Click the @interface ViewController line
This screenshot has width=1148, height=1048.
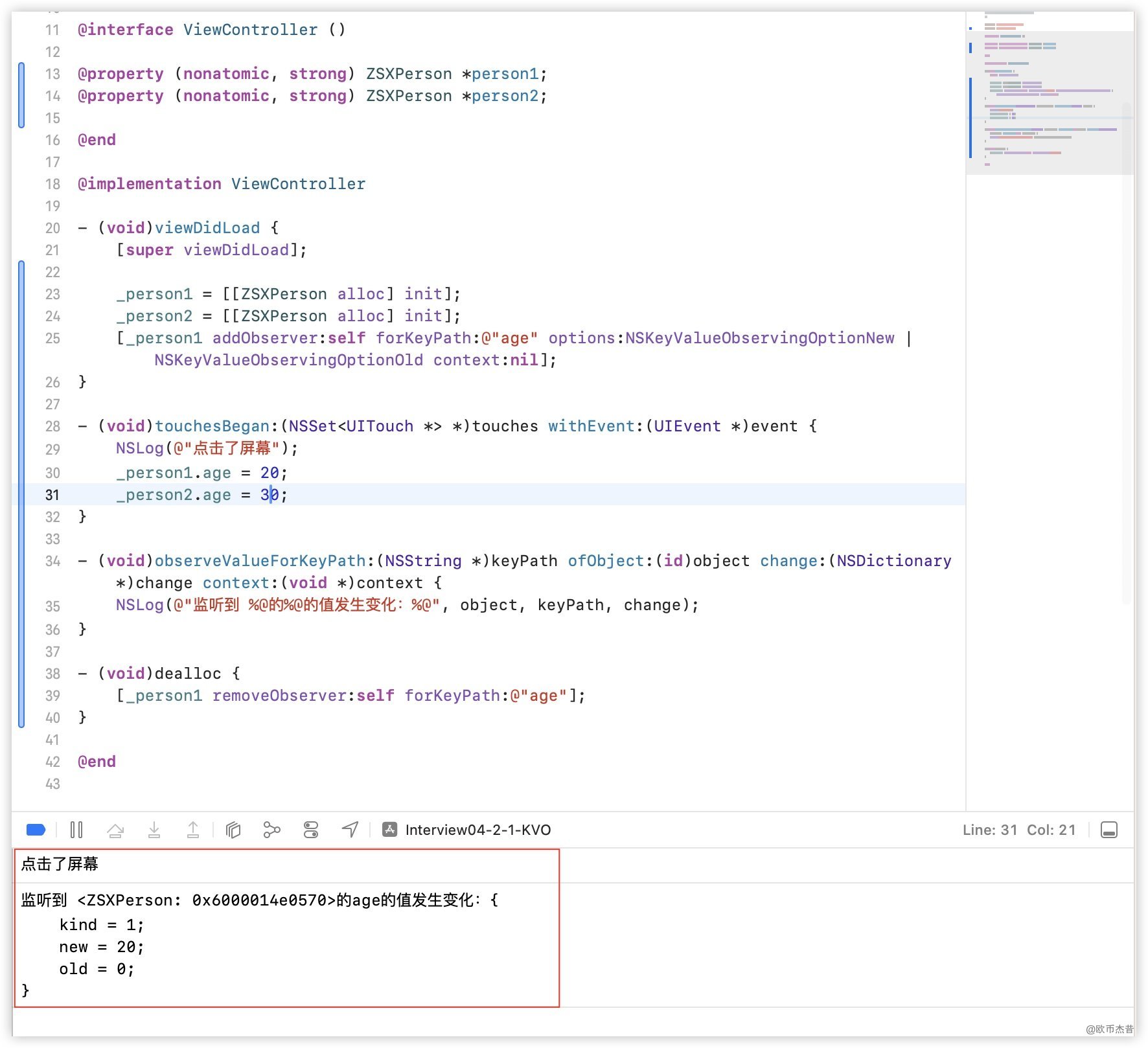pos(212,30)
